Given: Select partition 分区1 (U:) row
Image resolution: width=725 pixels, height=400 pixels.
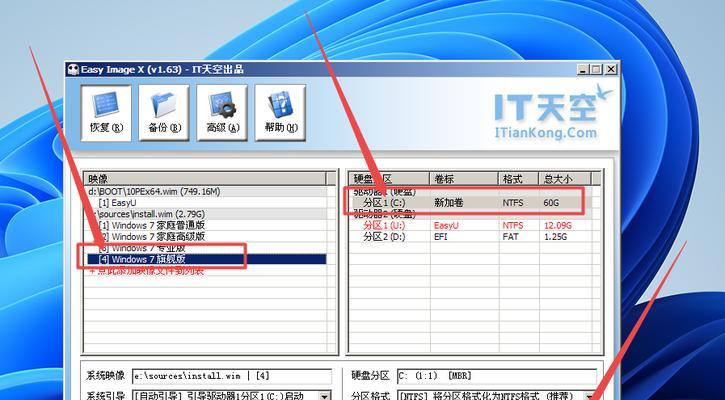Looking at the screenshot, I should [x=471, y=225].
